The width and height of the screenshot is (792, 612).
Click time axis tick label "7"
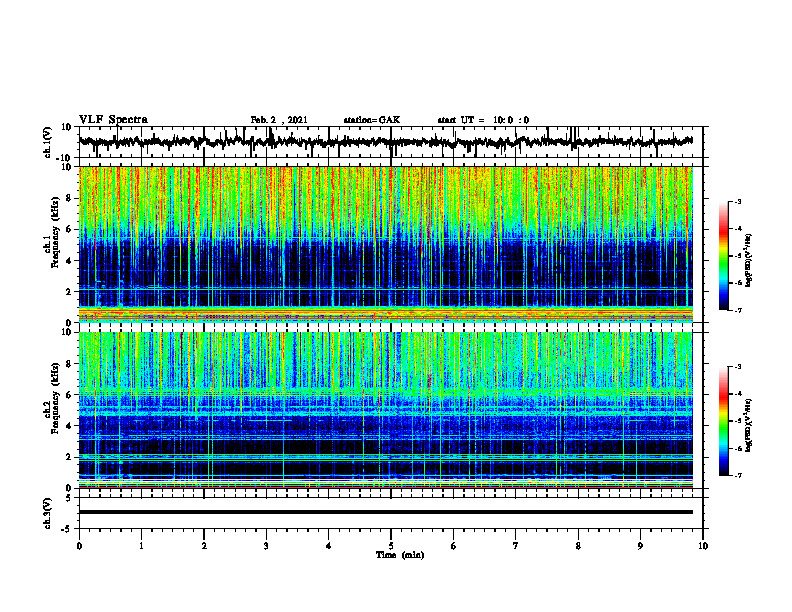point(516,546)
